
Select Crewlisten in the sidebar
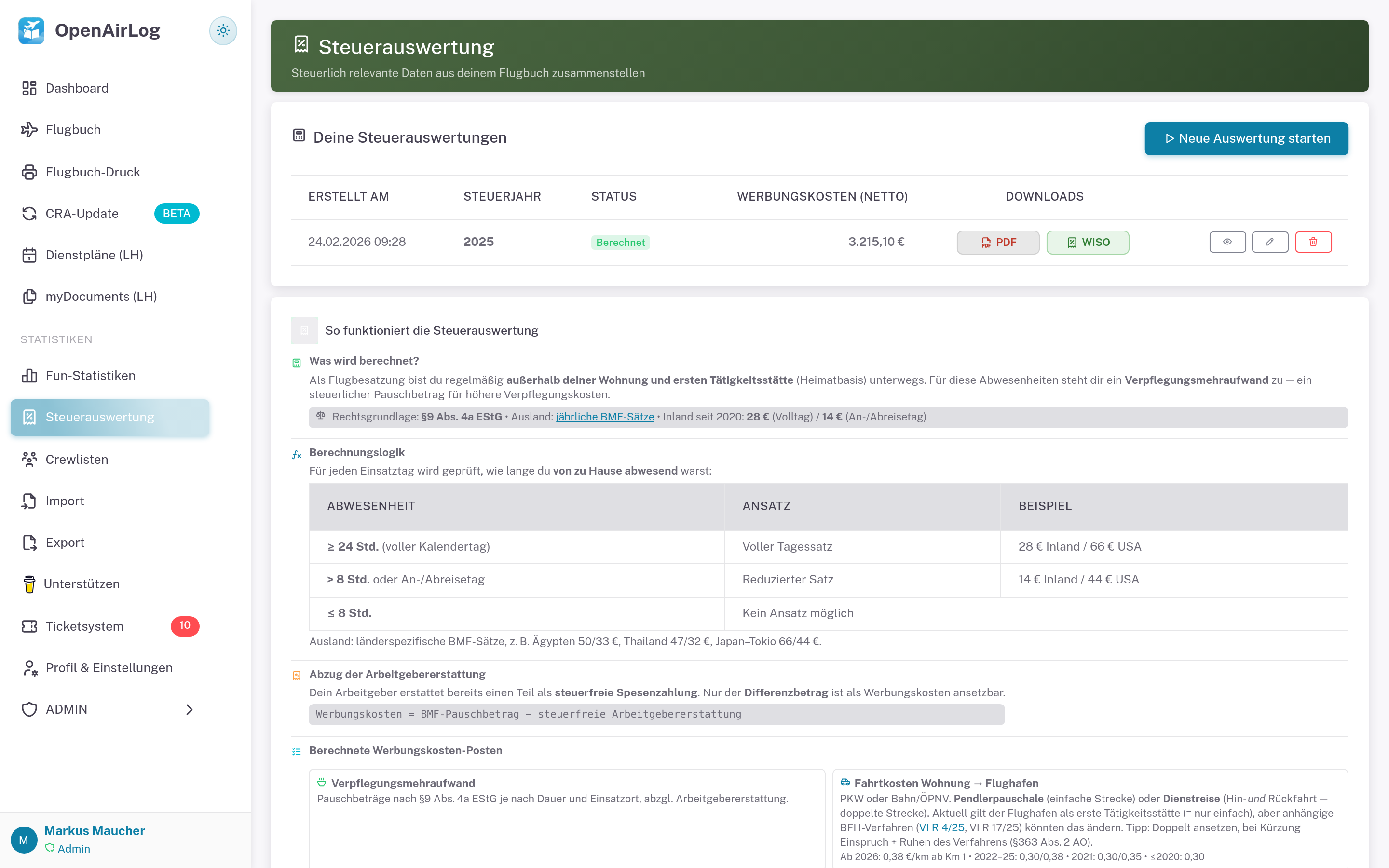(76, 459)
